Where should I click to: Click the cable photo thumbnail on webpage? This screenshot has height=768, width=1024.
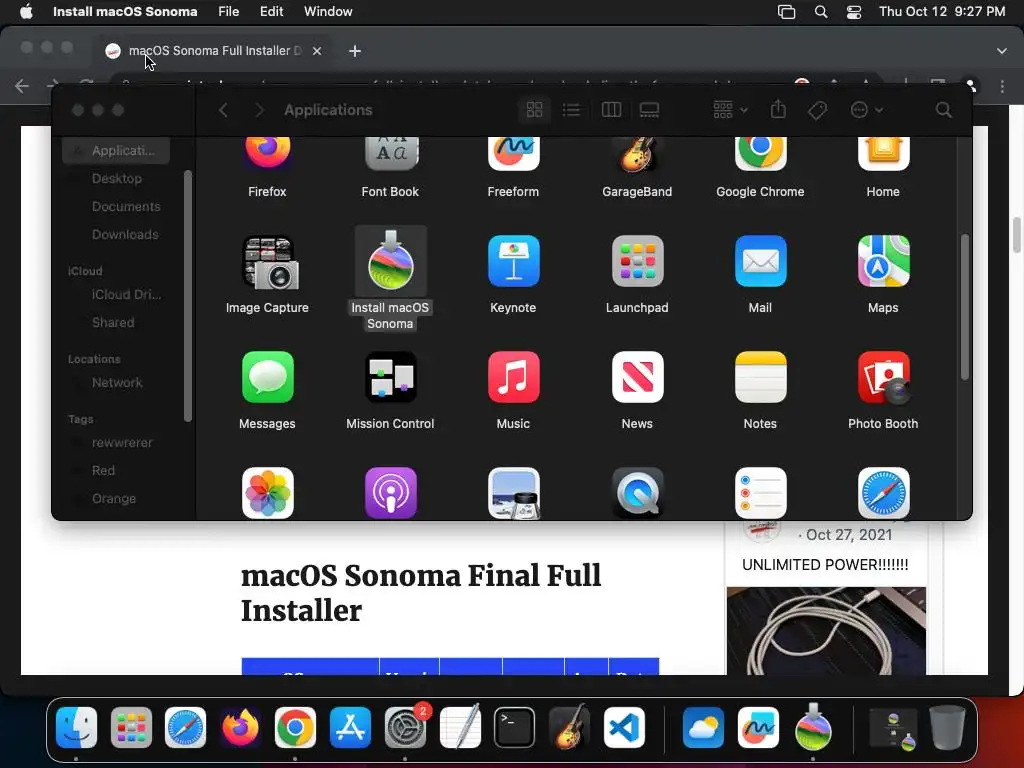[826, 631]
